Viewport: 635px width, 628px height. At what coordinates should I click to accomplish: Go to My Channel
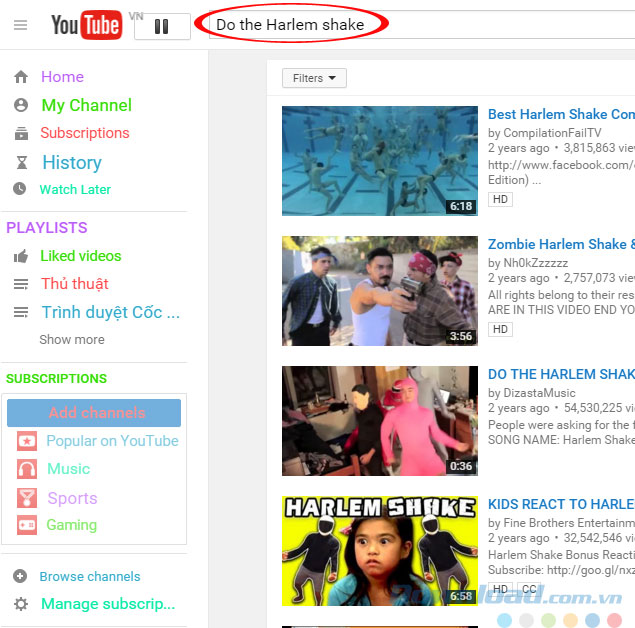[x=87, y=105]
